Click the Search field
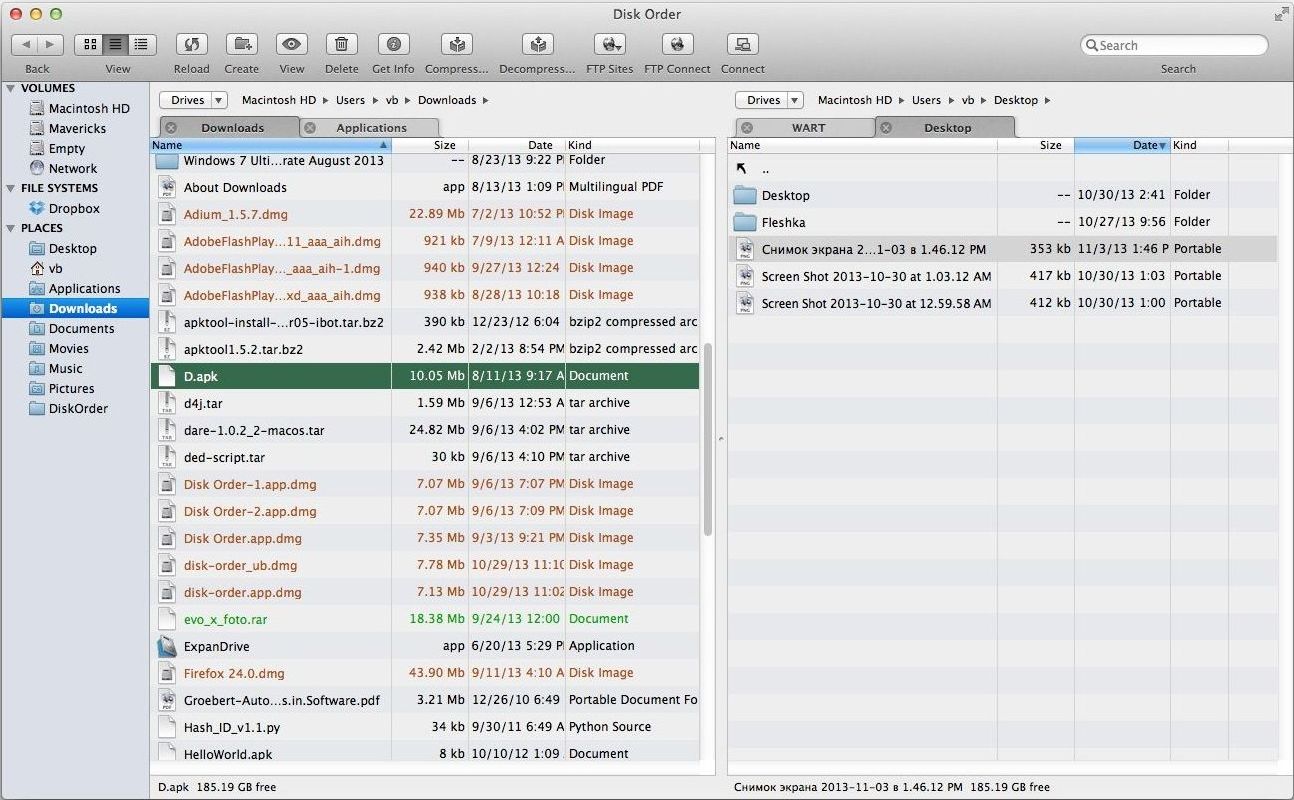This screenshot has height=800, width=1294. [x=1175, y=45]
